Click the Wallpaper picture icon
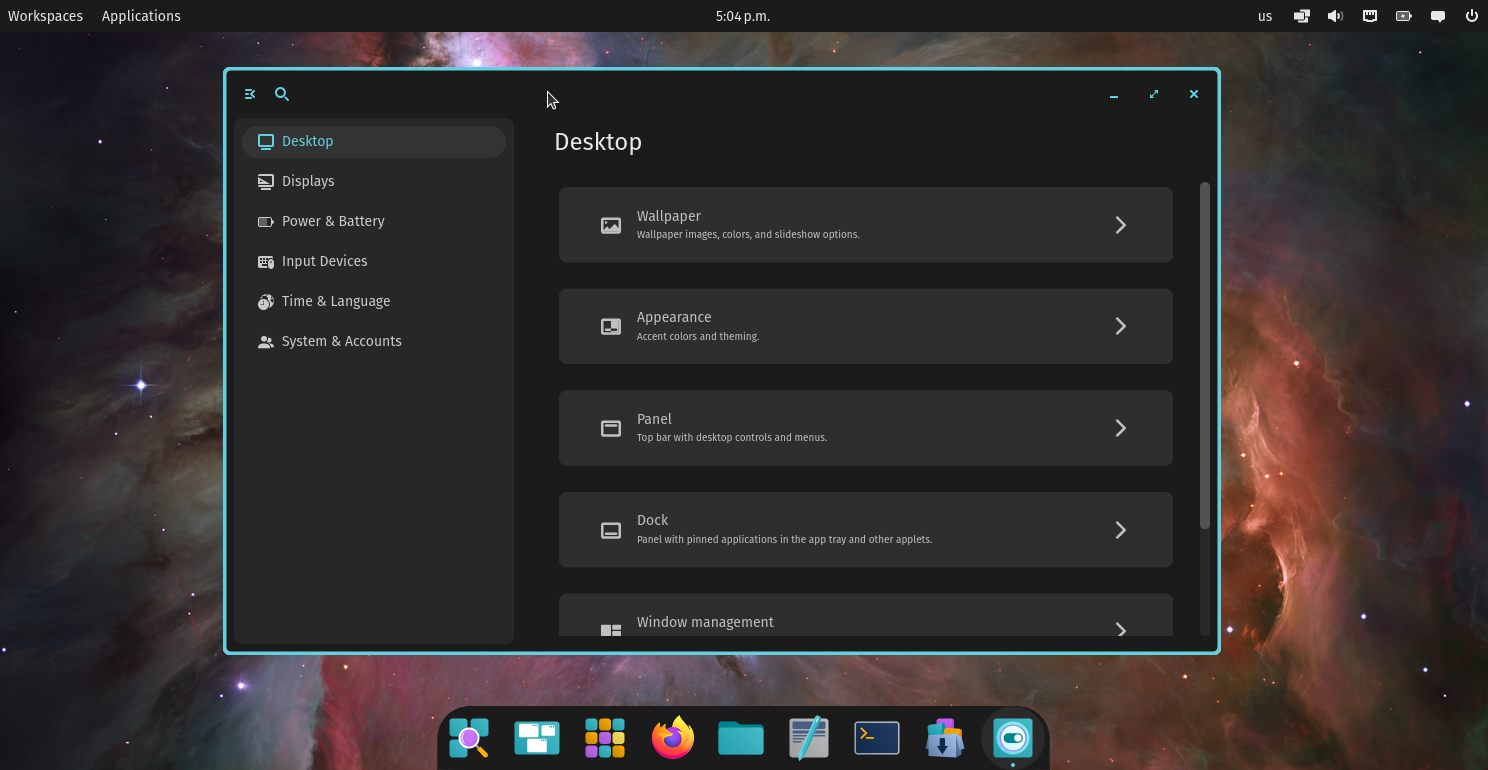This screenshot has width=1488, height=770. tap(611, 225)
